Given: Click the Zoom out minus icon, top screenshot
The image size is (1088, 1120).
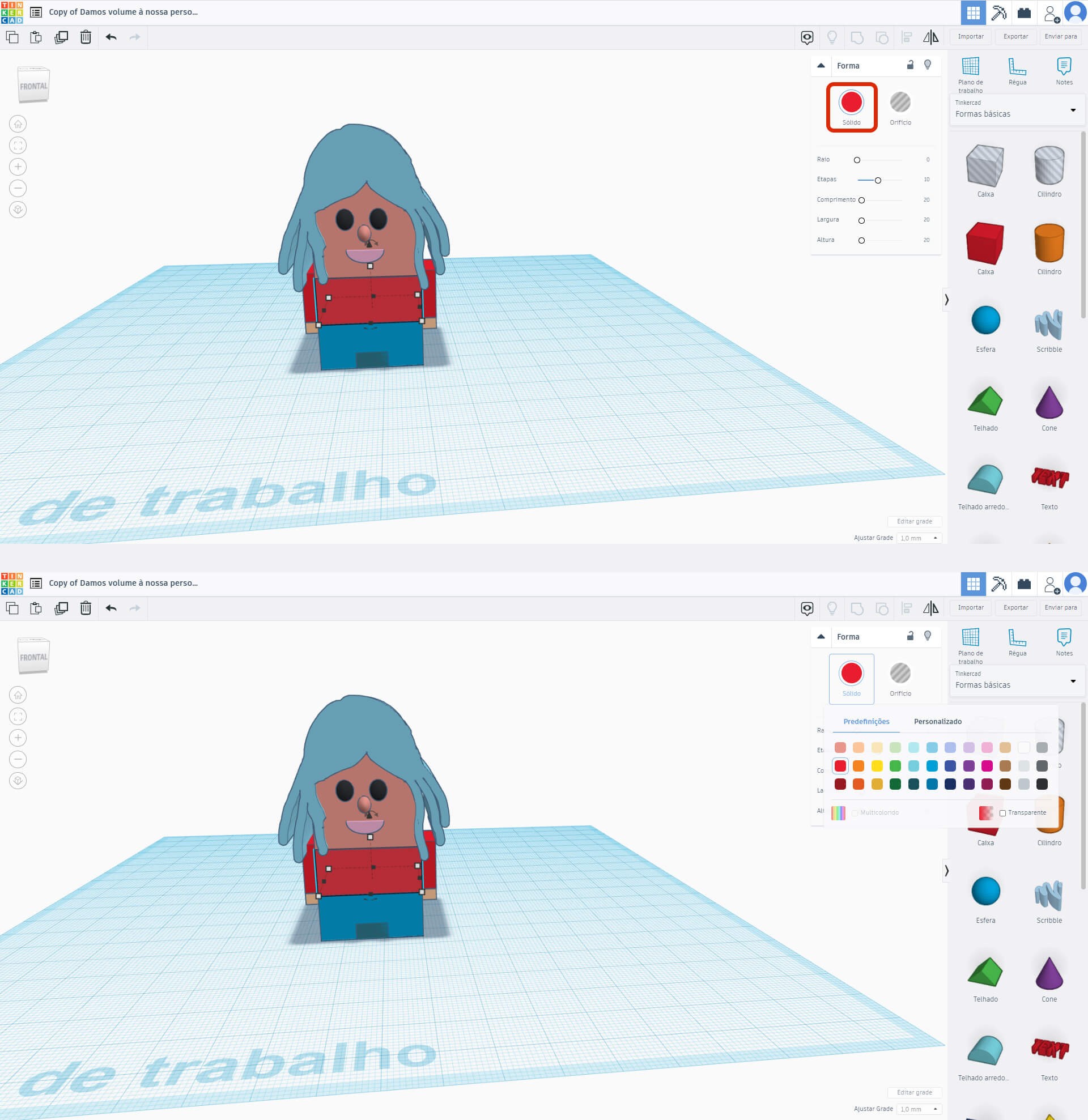Looking at the screenshot, I should pos(18,188).
